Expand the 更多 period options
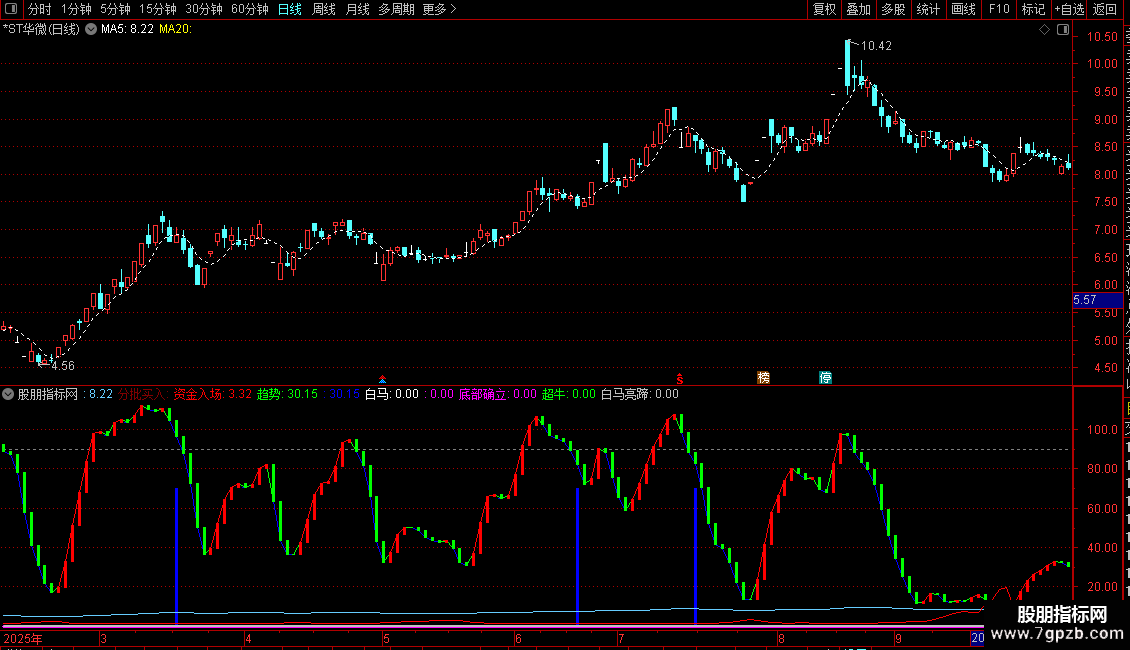This screenshot has height=650, width=1130. point(439,9)
